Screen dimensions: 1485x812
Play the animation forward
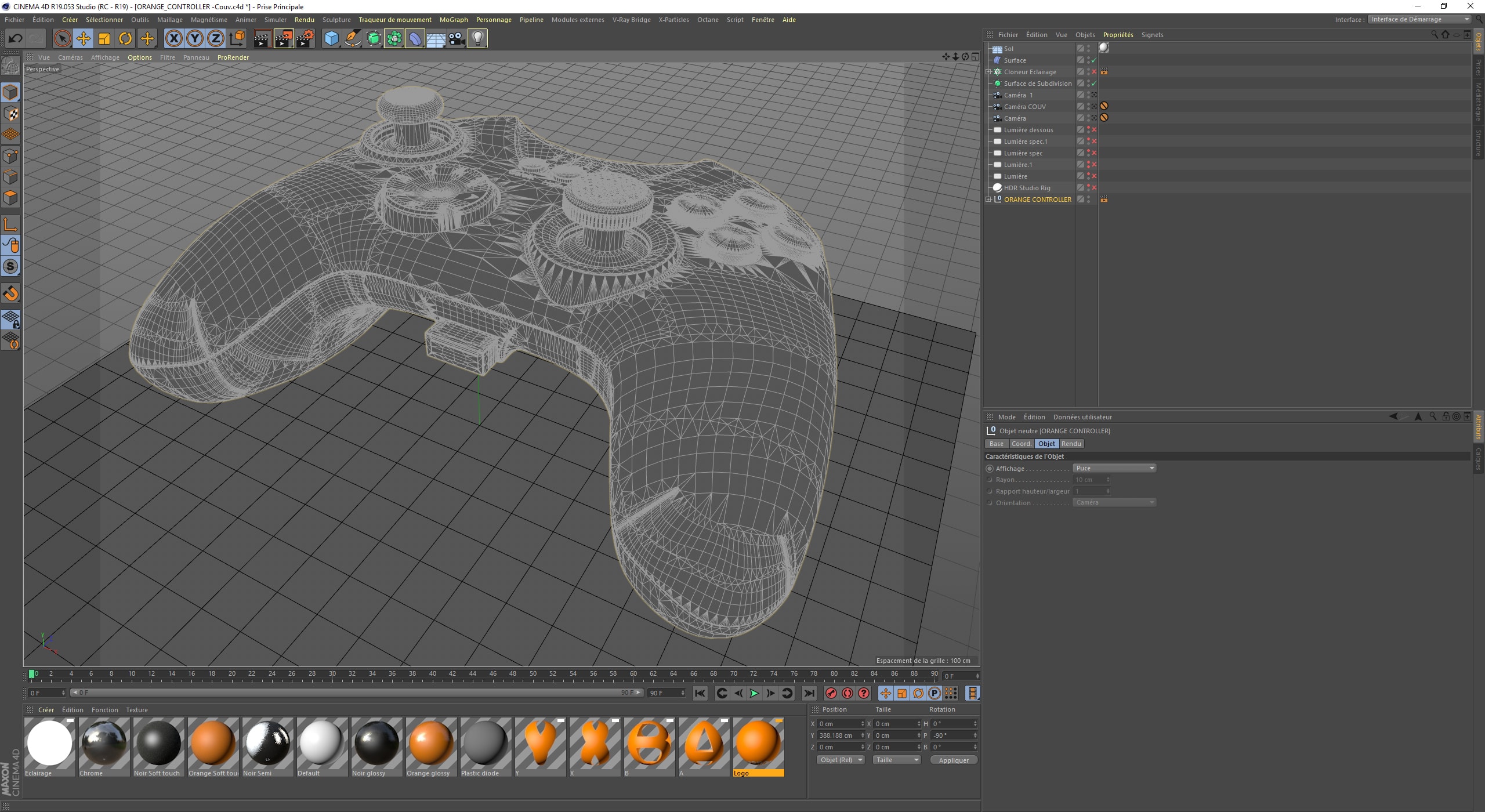(x=754, y=693)
